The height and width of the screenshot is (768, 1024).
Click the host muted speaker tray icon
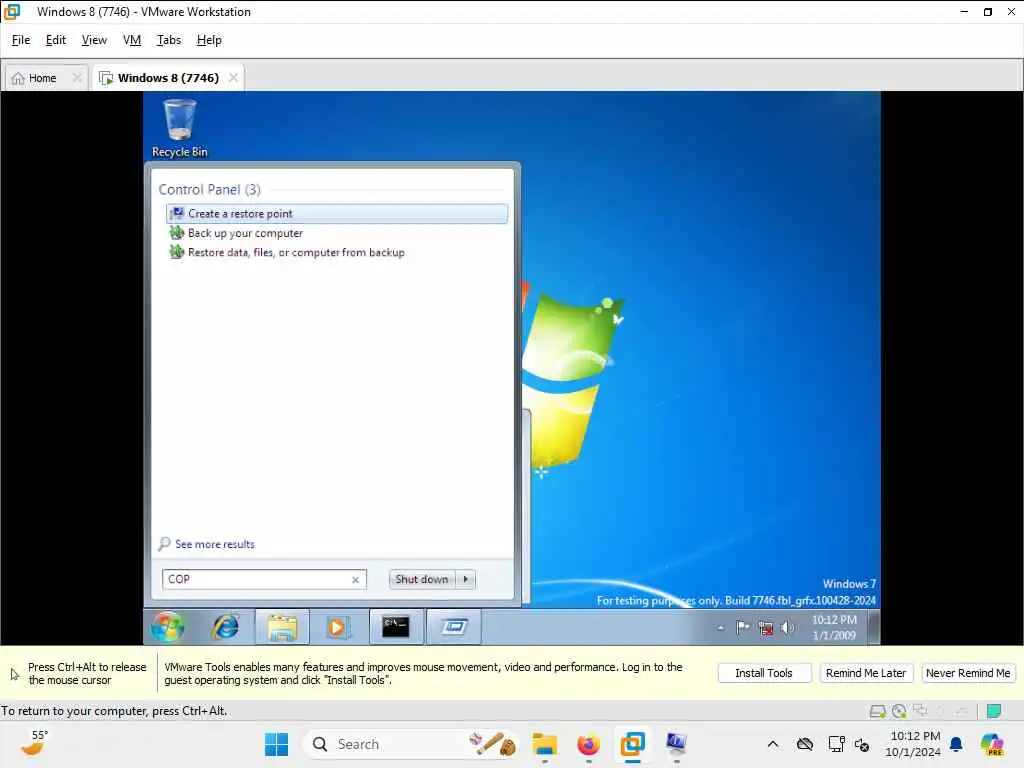861,744
